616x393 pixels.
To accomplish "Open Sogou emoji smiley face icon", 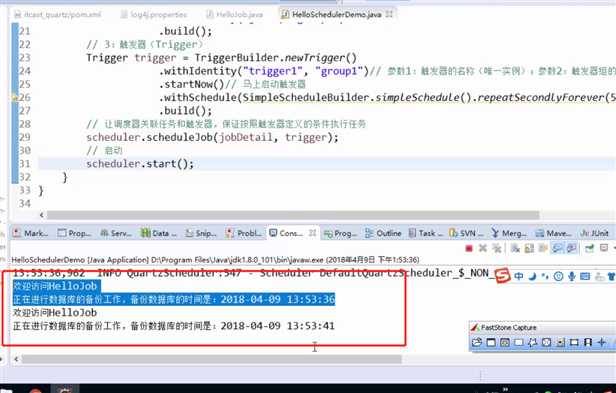I will point(558,276).
